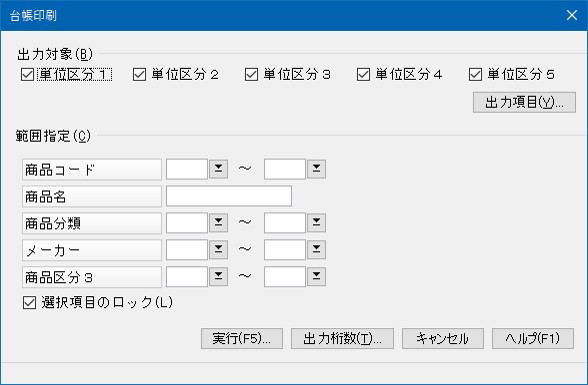Expand 商品分類 end value dropdown
588x385 pixels.
pyautogui.click(x=316, y=223)
